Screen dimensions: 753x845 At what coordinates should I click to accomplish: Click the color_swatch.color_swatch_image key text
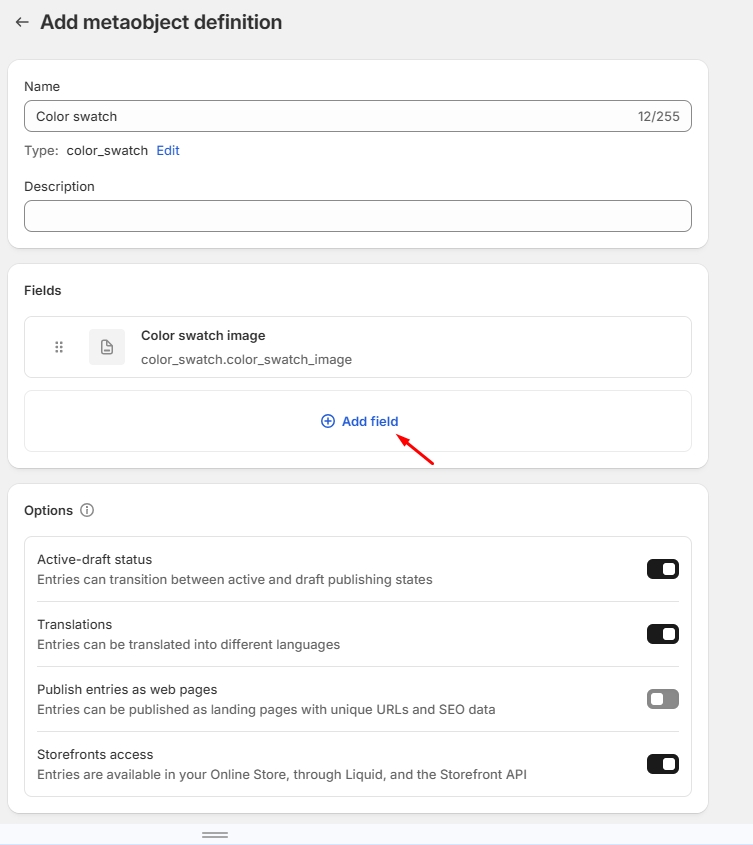click(x=246, y=359)
